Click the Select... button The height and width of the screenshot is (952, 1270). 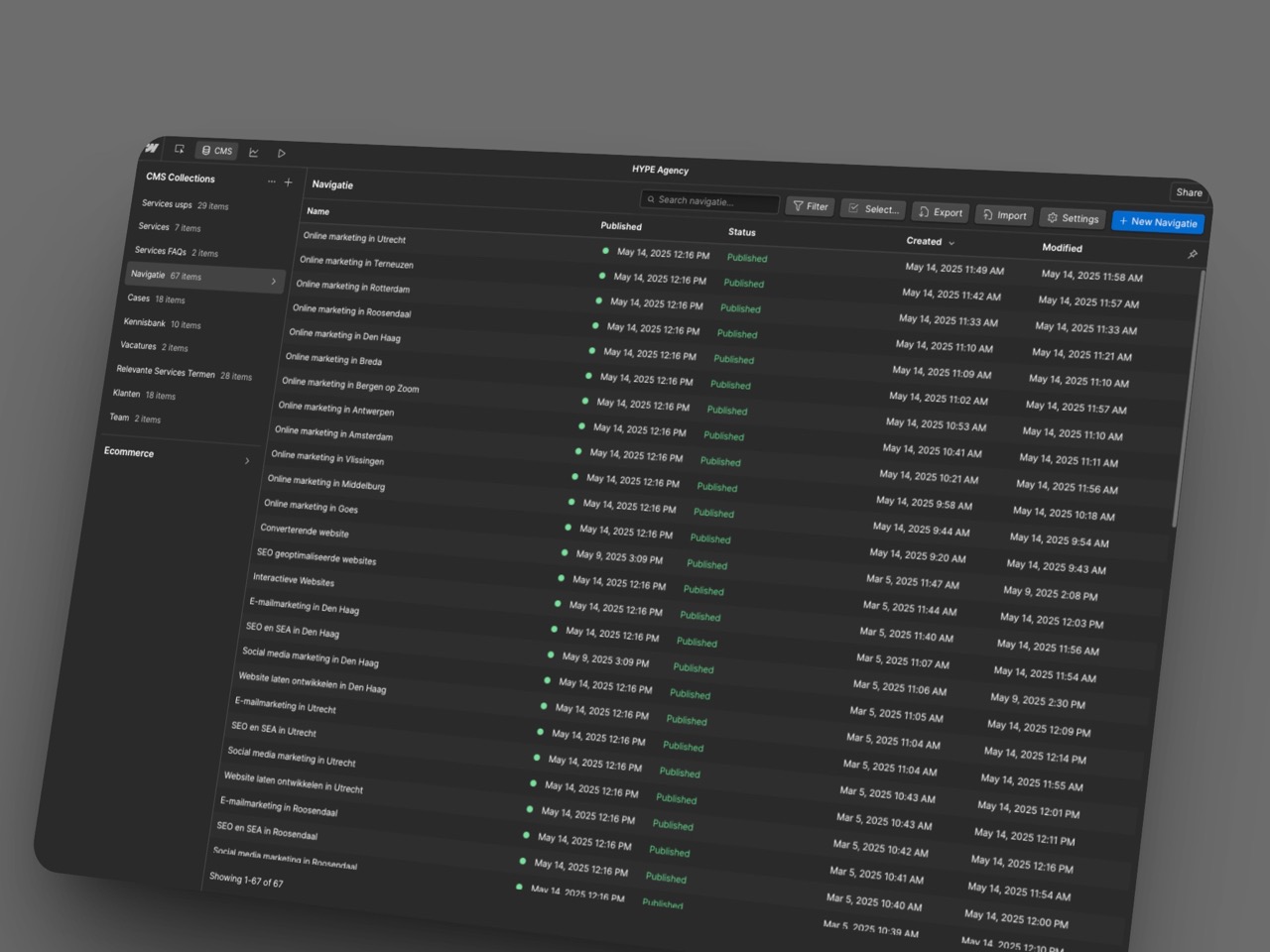tap(873, 209)
